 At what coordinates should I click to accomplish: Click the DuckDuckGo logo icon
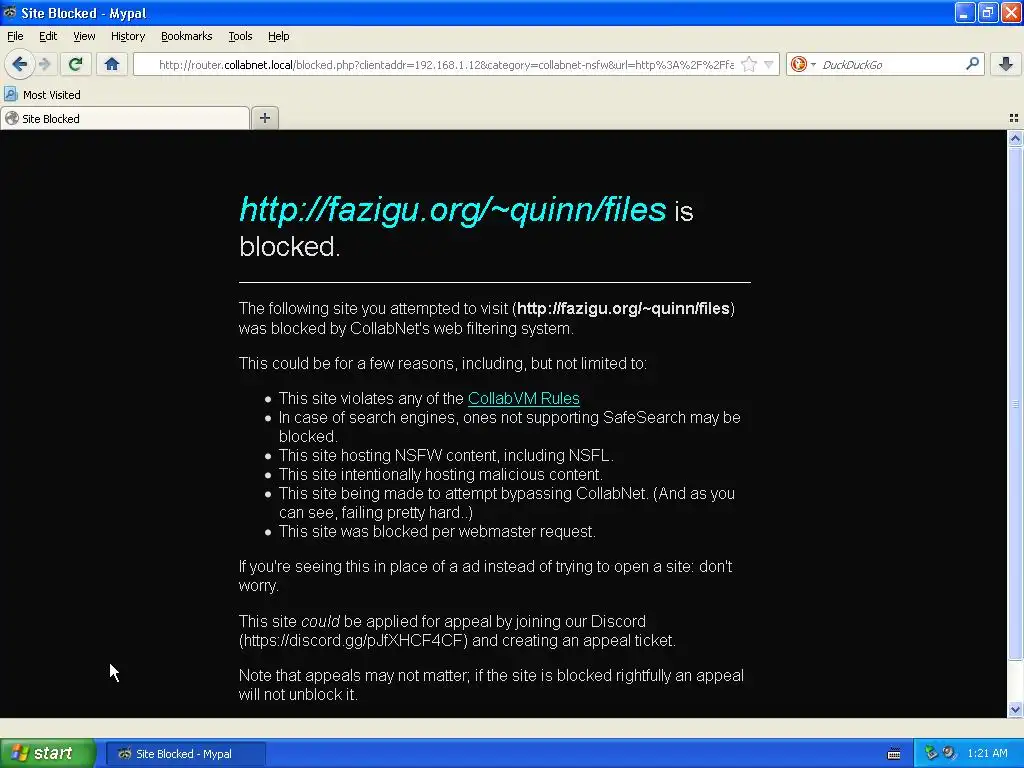[x=798, y=64]
